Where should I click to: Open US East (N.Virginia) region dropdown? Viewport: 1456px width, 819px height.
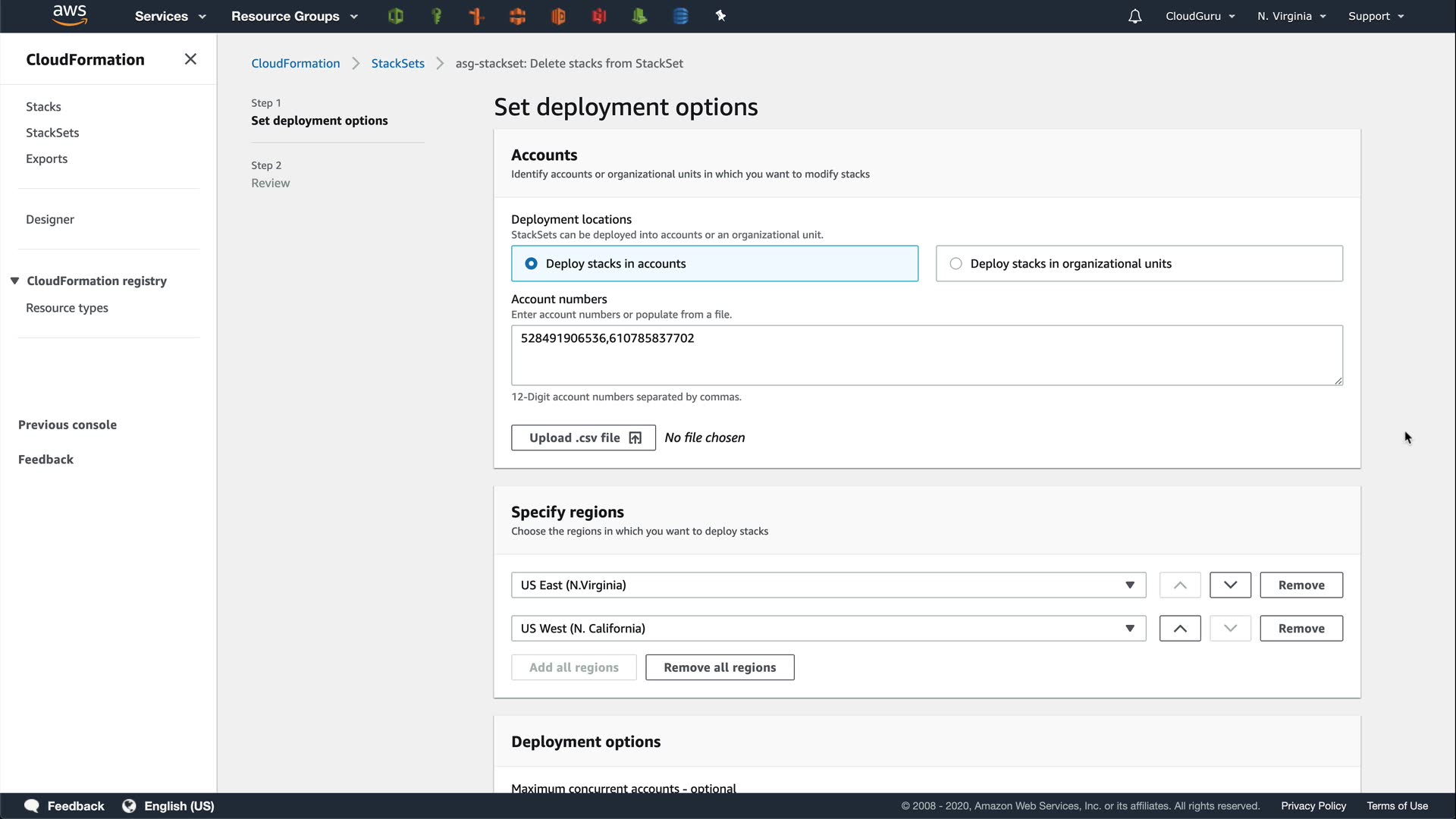pos(828,585)
